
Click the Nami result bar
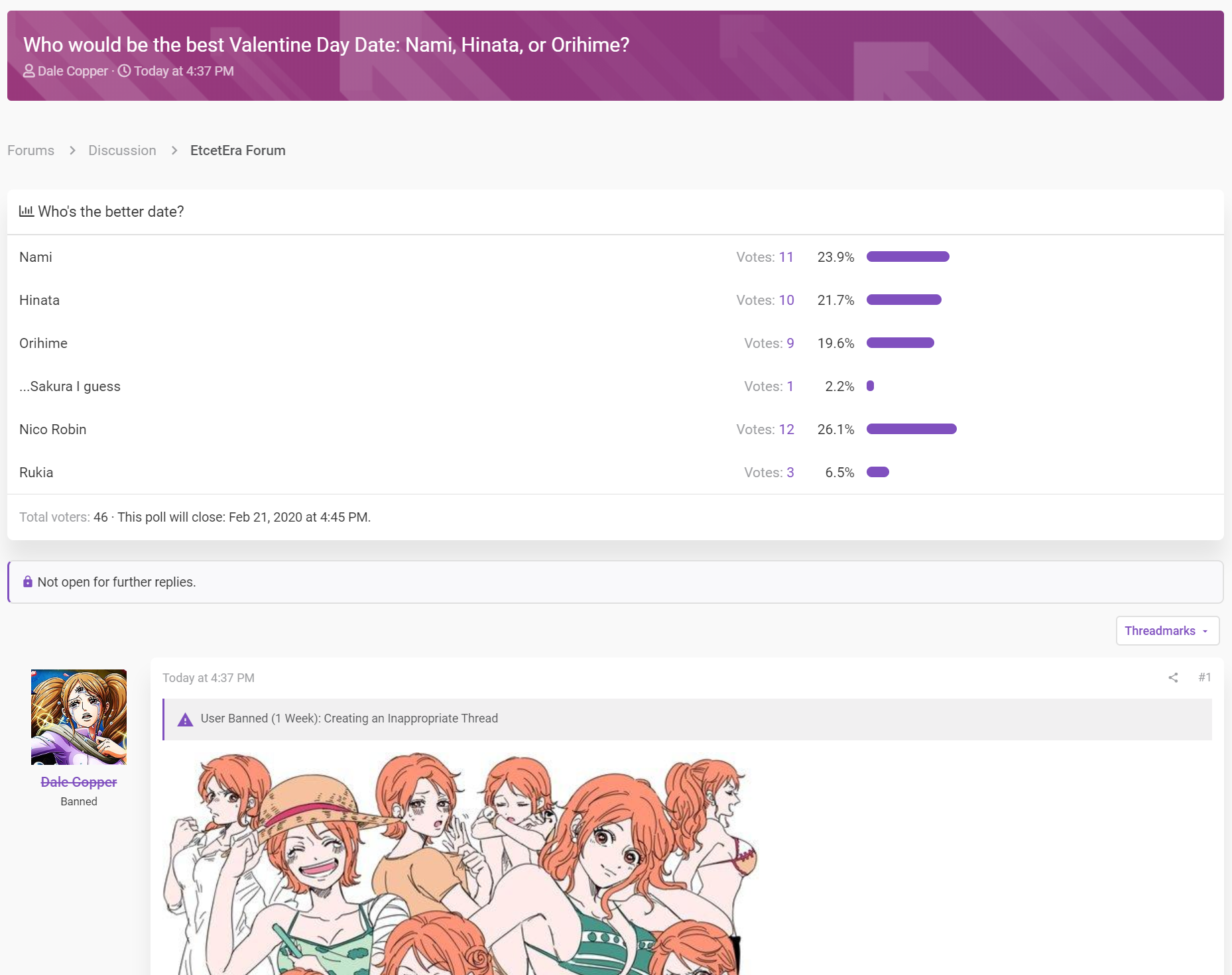pos(908,257)
